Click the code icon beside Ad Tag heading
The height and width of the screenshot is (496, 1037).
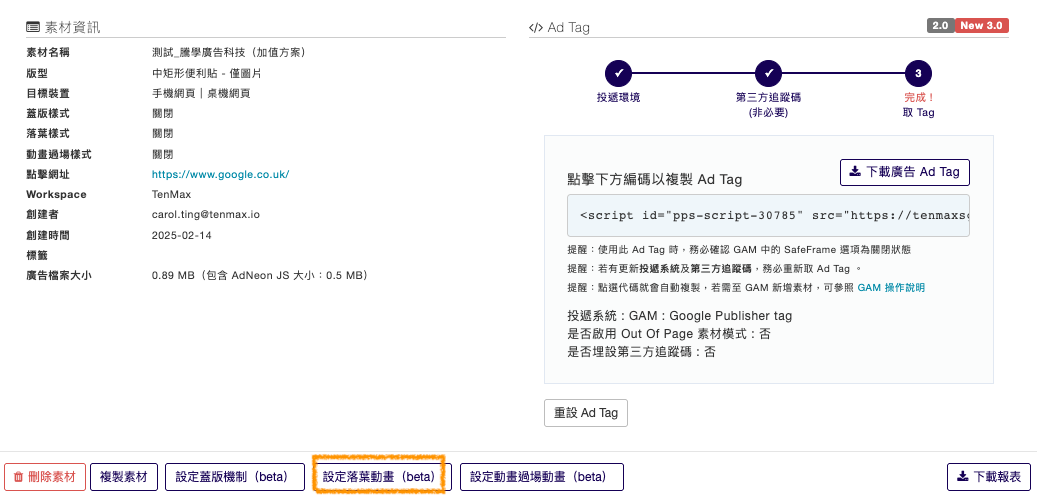pos(536,28)
